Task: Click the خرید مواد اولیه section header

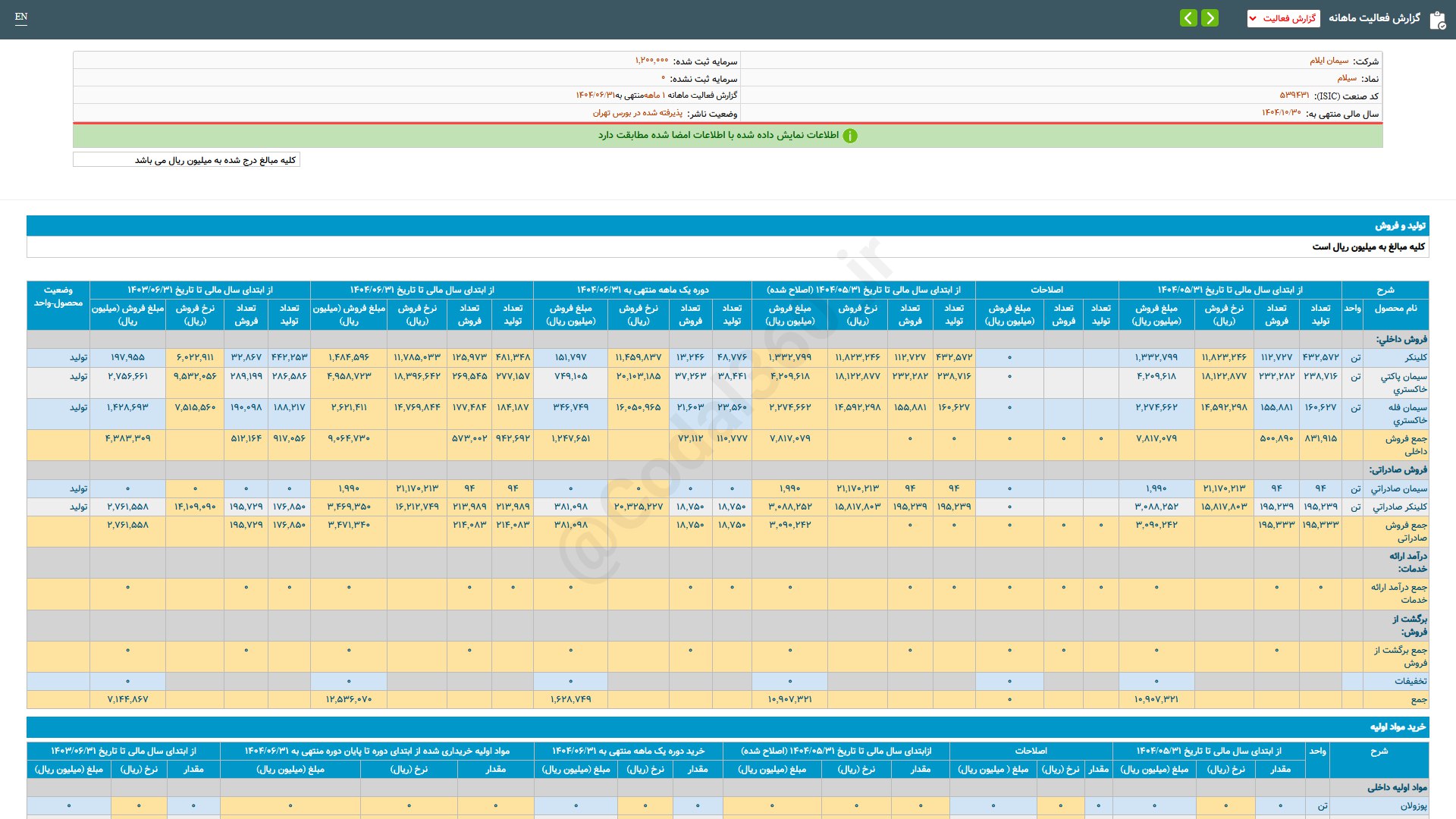Action: [1398, 726]
